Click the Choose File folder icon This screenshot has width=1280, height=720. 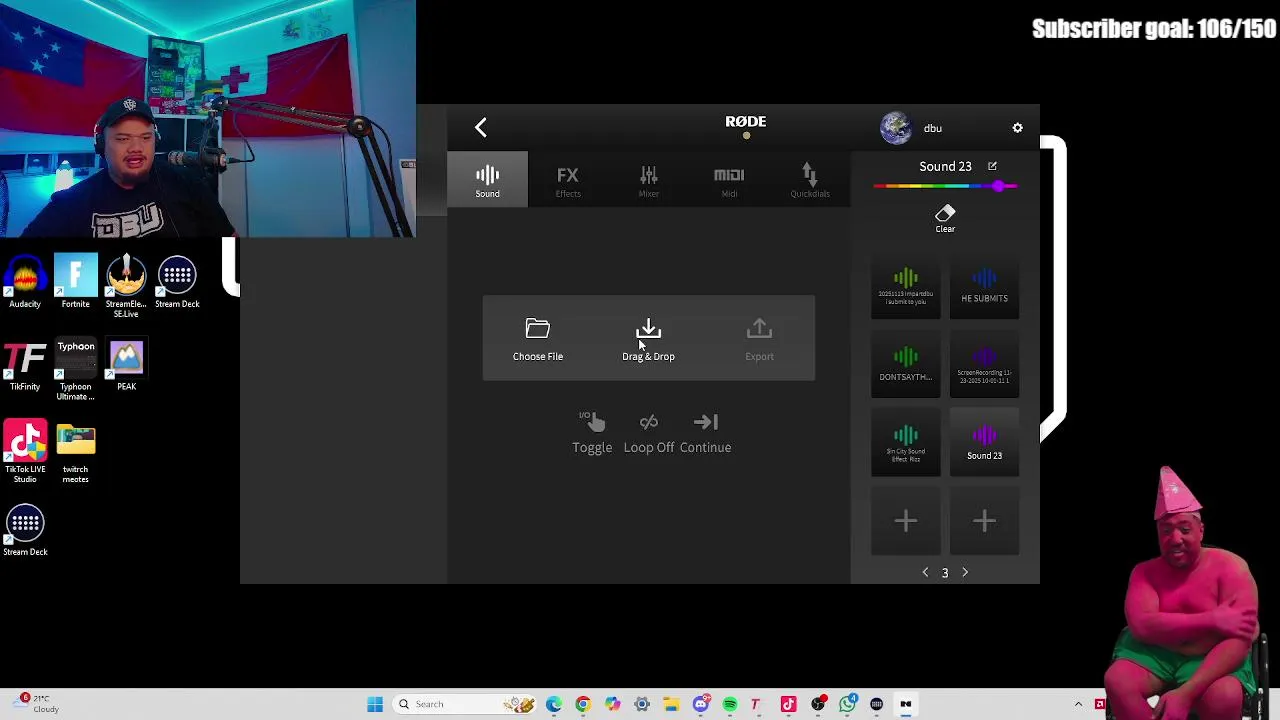tap(538, 329)
